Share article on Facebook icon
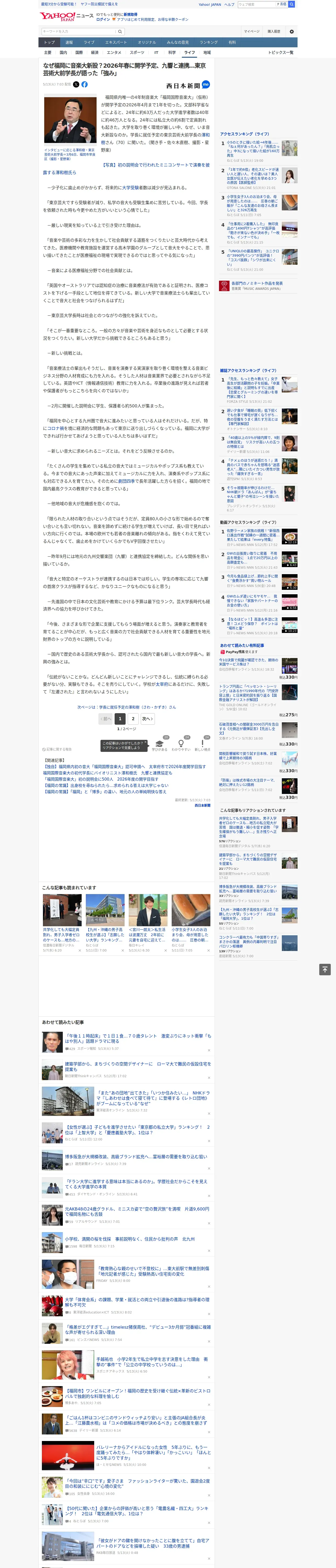 (84, 85)
